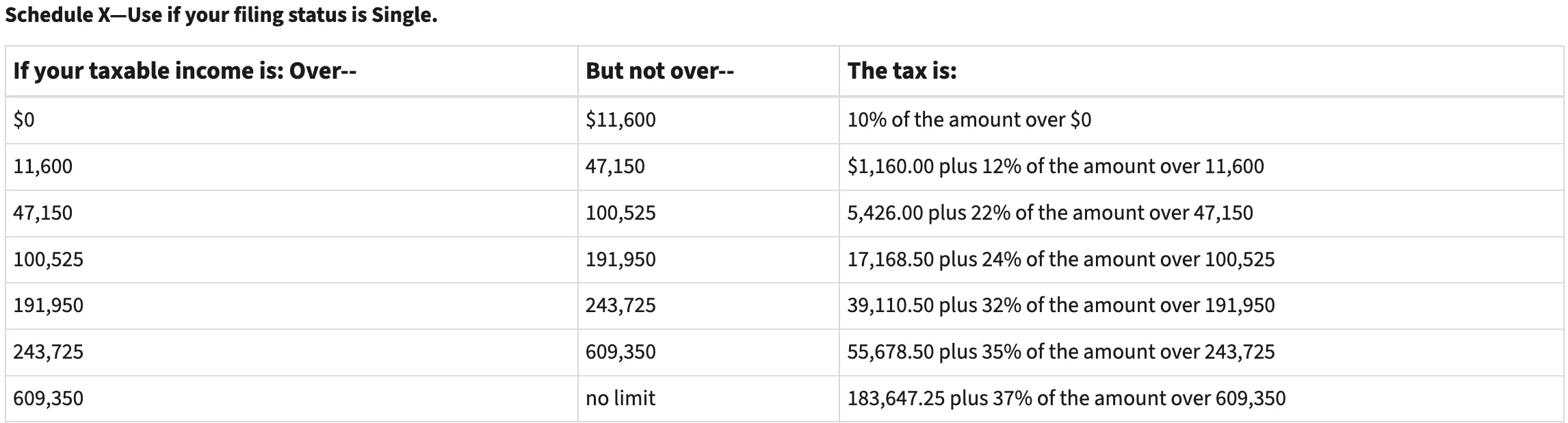Select the $11,600 cell in "But not over" column

point(620,120)
